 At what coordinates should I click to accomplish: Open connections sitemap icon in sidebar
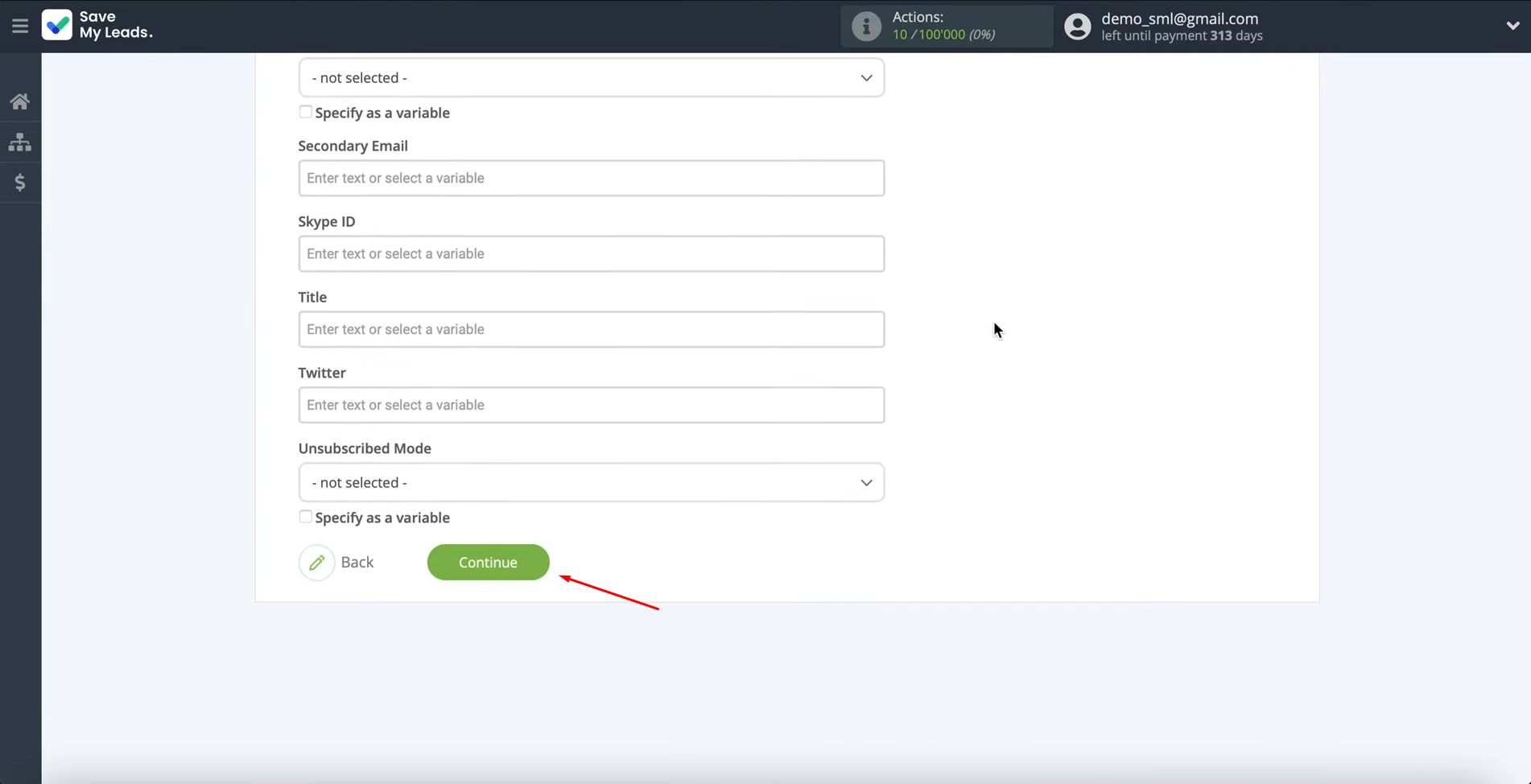20,142
